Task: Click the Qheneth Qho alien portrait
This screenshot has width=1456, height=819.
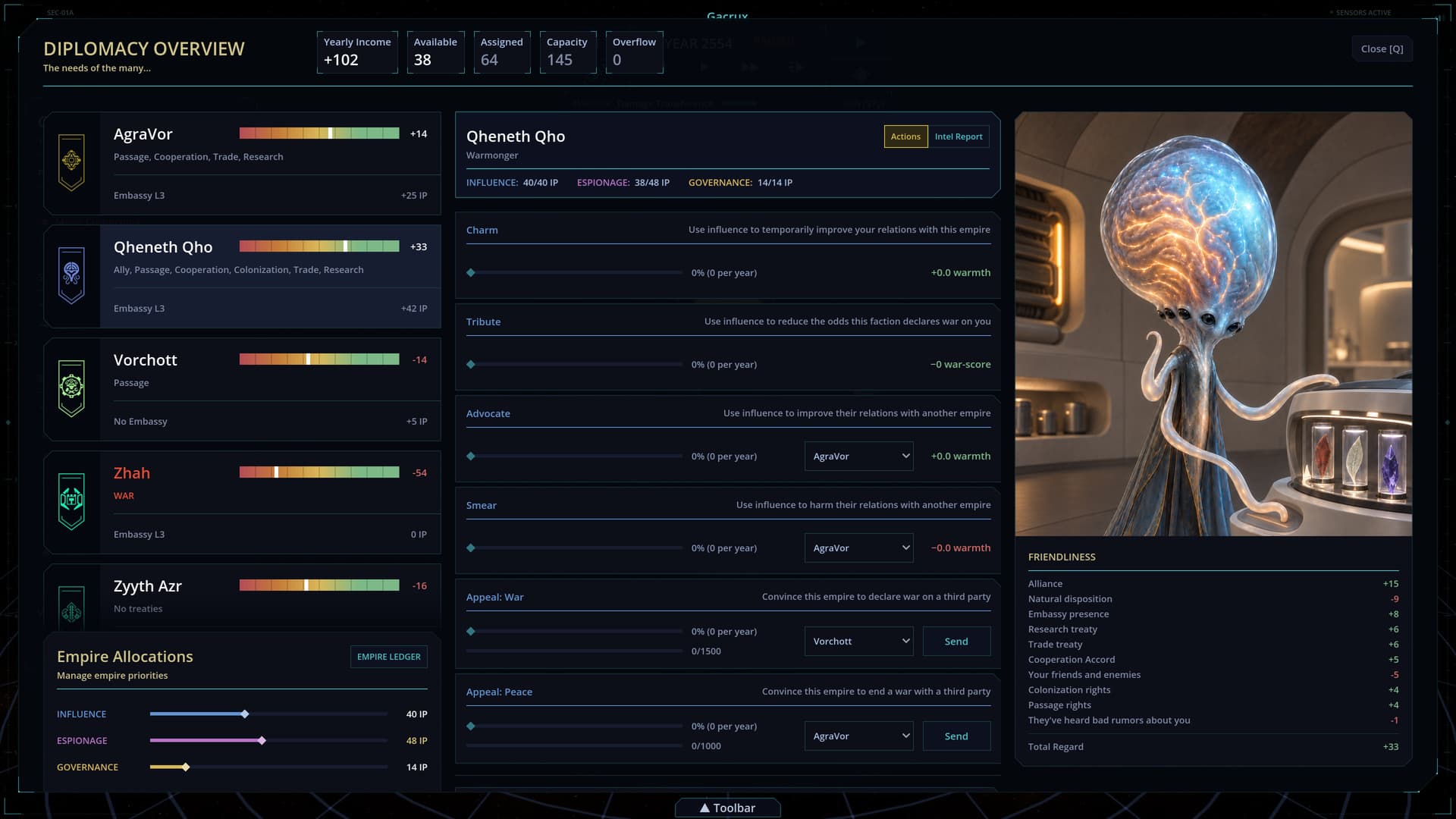Action: coord(1213,324)
